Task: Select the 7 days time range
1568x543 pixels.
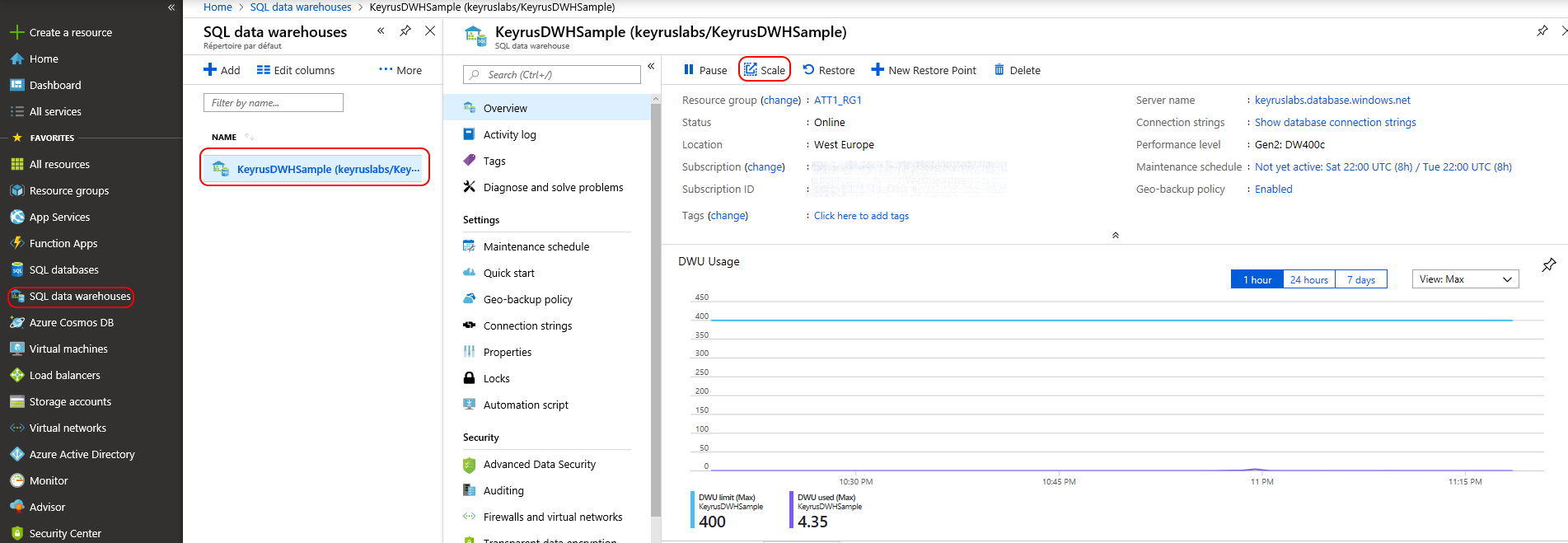Action: (x=1361, y=279)
